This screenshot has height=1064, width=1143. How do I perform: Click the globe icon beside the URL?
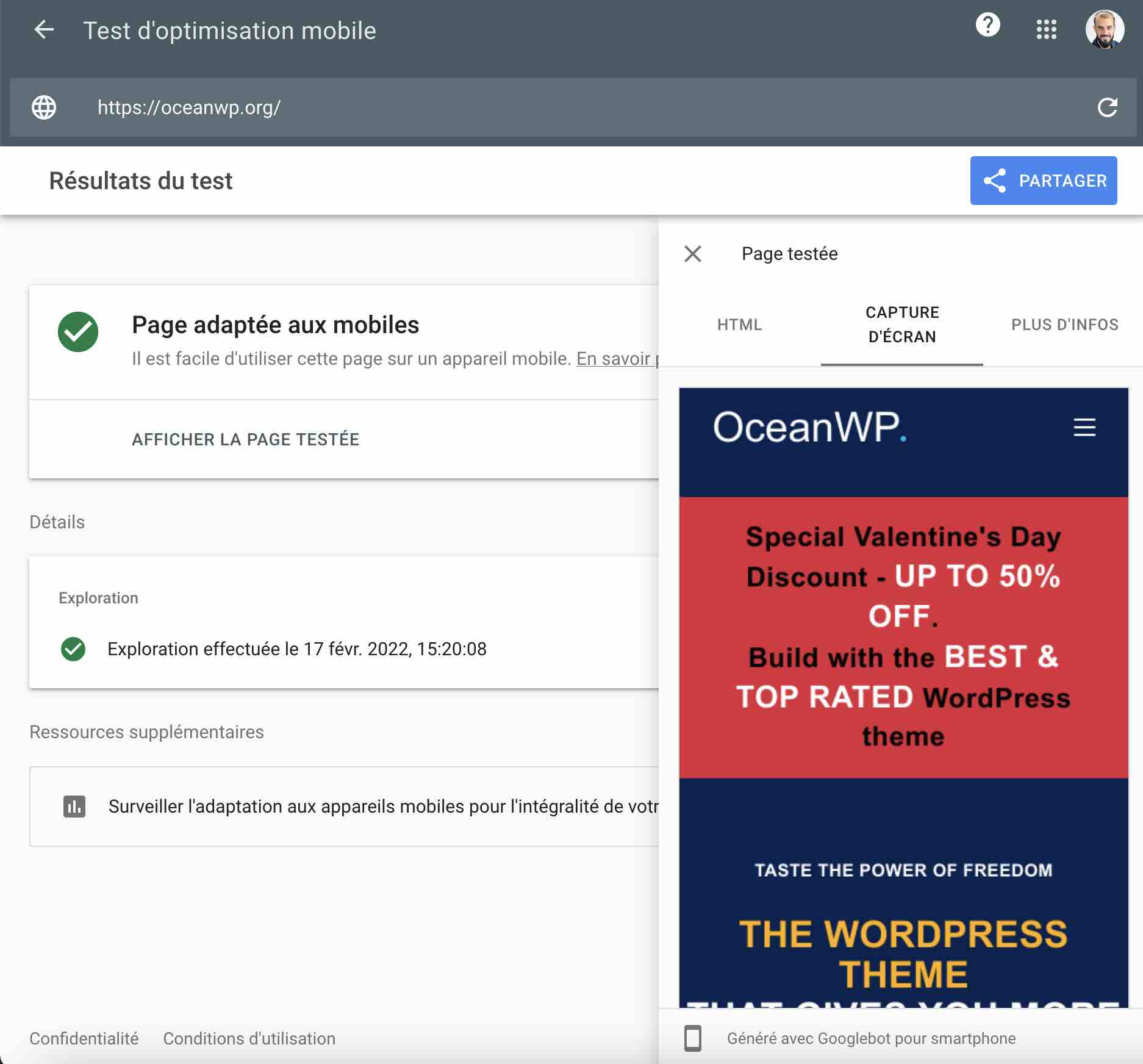(43, 108)
